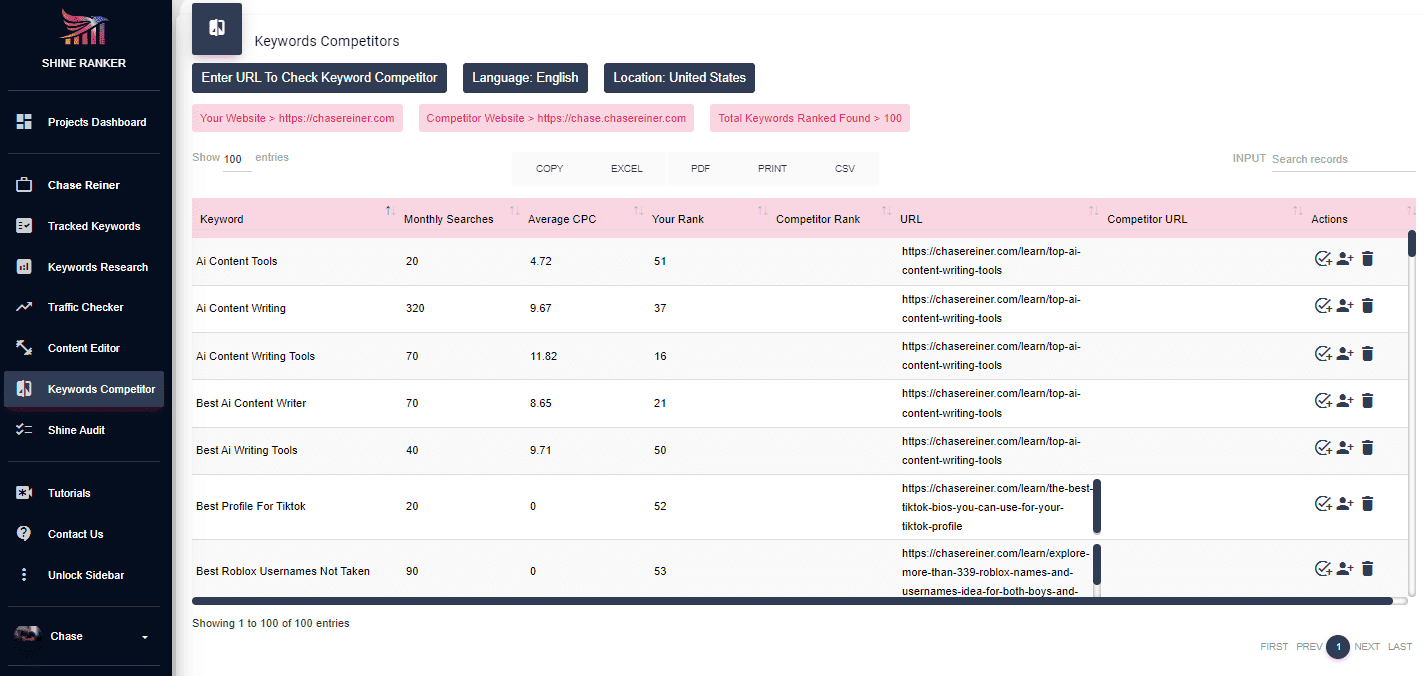Export table with CSV button
The image size is (1424, 676).
click(x=845, y=169)
